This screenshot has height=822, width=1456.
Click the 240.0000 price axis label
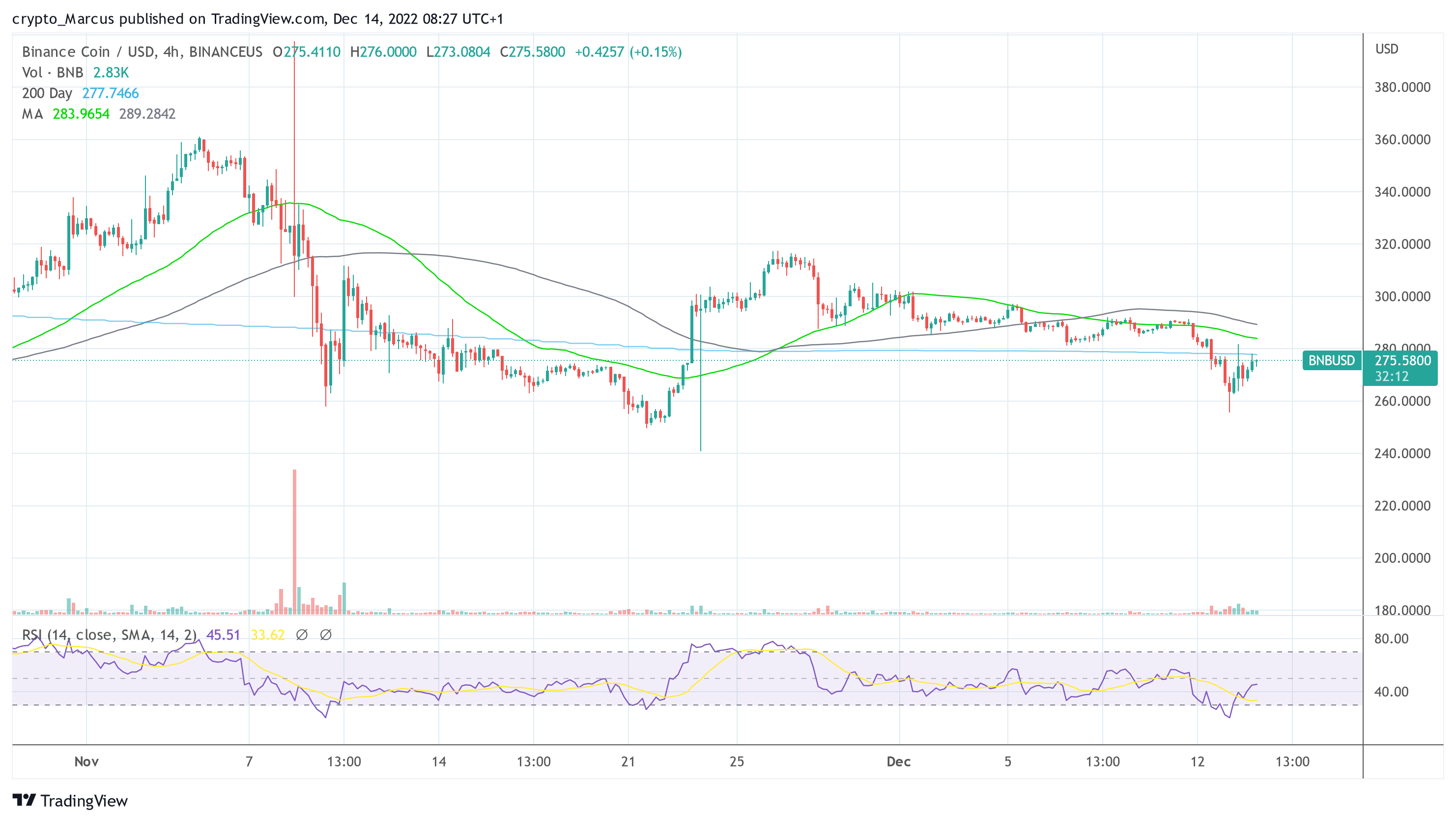pos(1402,453)
